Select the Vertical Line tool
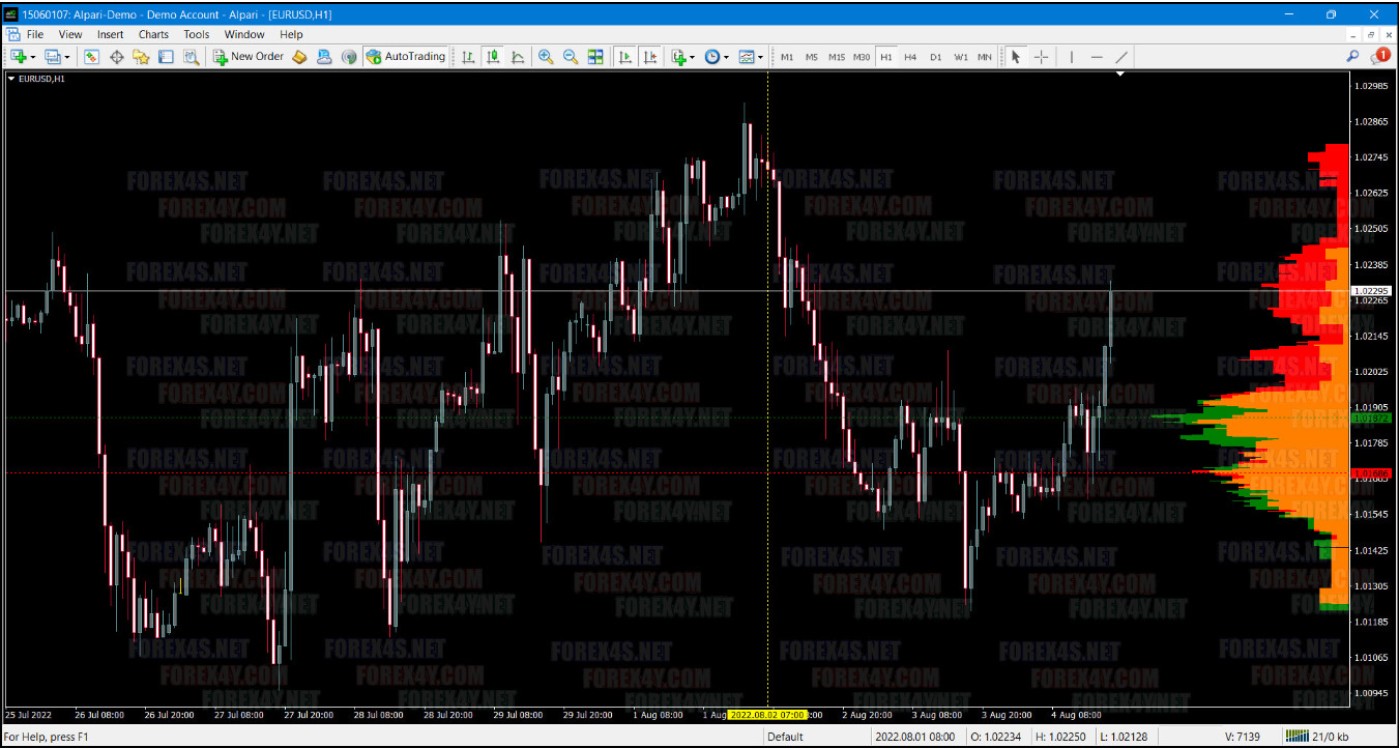 click(x=1073, y=57)
